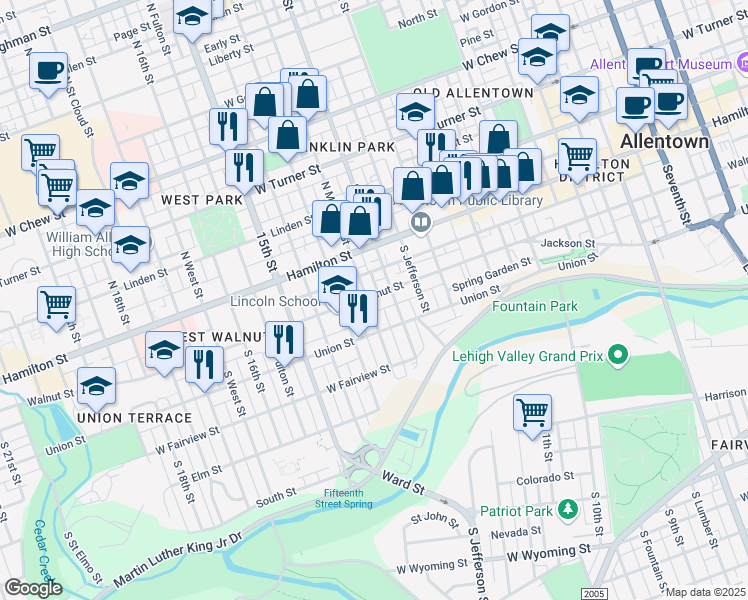Click the St John St label

coord(435,519)
